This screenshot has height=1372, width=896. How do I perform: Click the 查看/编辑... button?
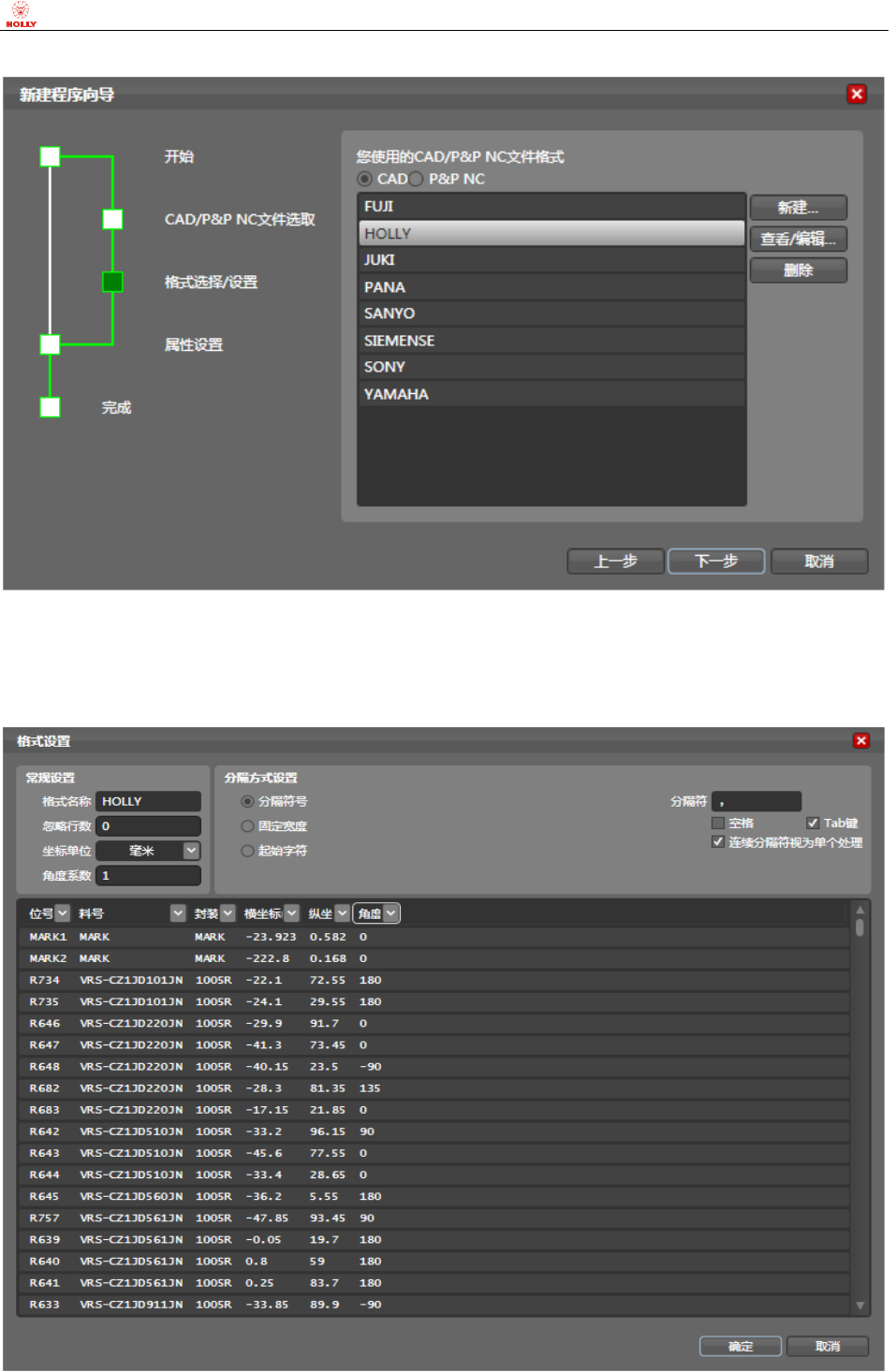(x=798, y=239)
